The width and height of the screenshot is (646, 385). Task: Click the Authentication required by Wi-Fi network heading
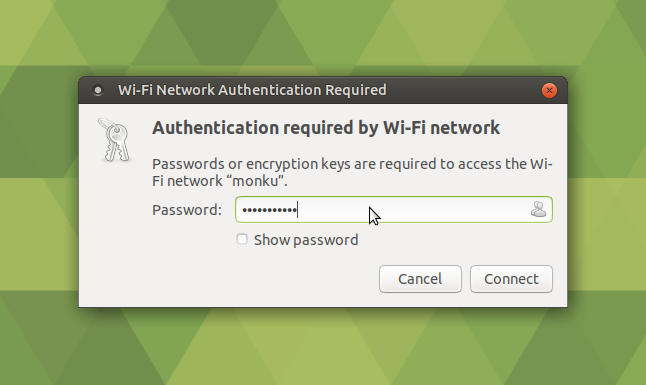pos(326,128)
